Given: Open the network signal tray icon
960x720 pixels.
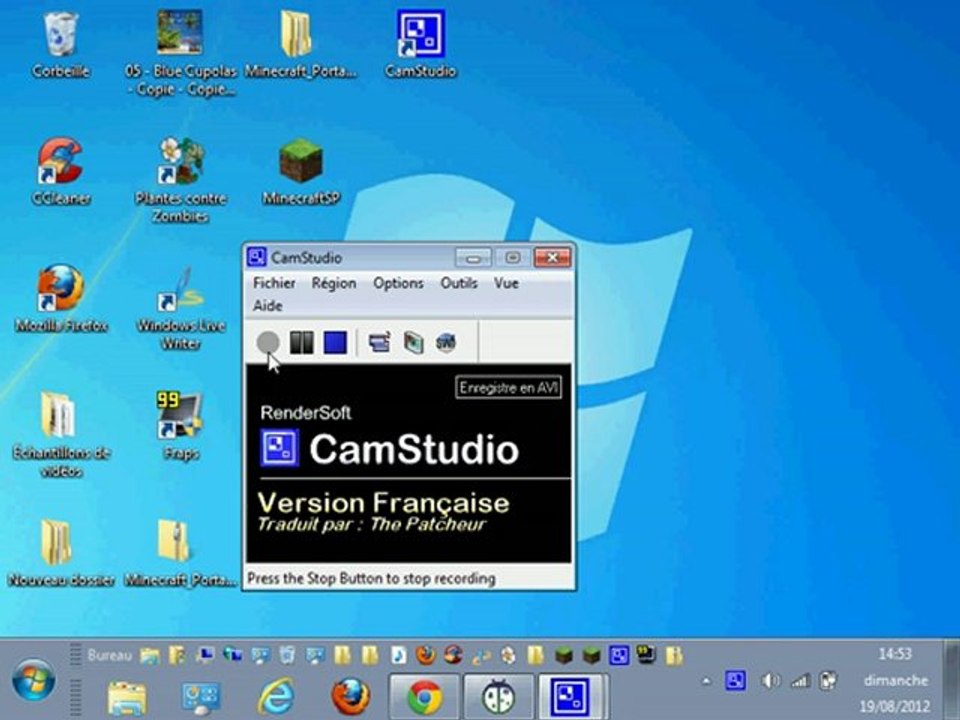Looking at the screenshot, I should tap(800, 680).
